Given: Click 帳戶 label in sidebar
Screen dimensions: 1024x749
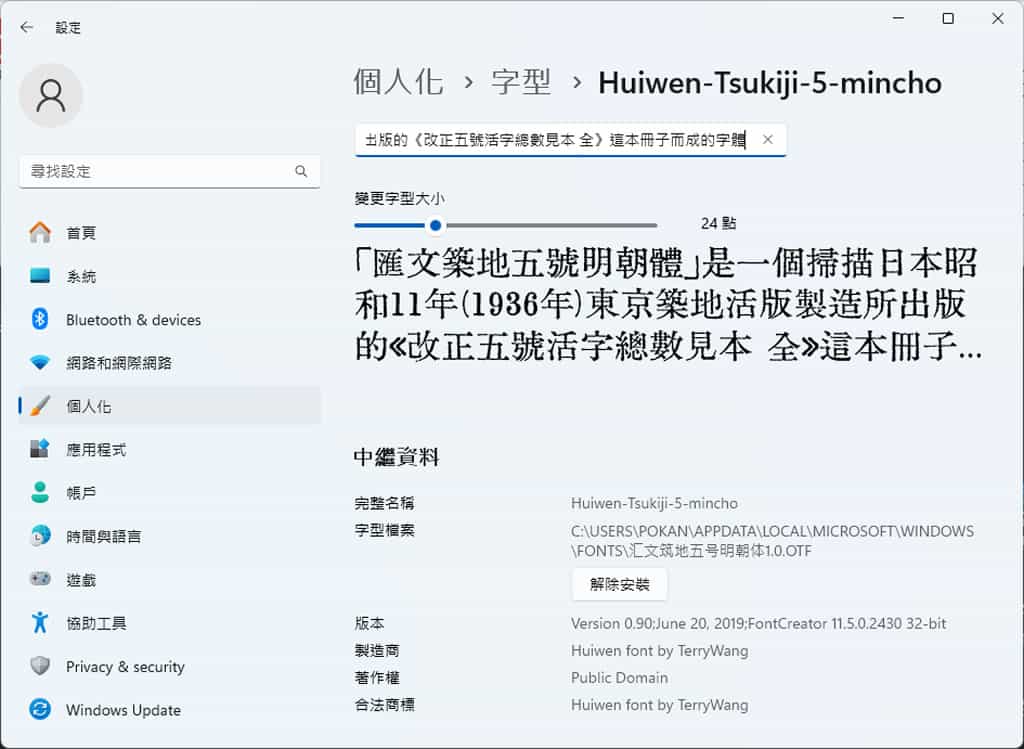Looking at the screenshot, I should pyautogui.click(x=81, y=493).
